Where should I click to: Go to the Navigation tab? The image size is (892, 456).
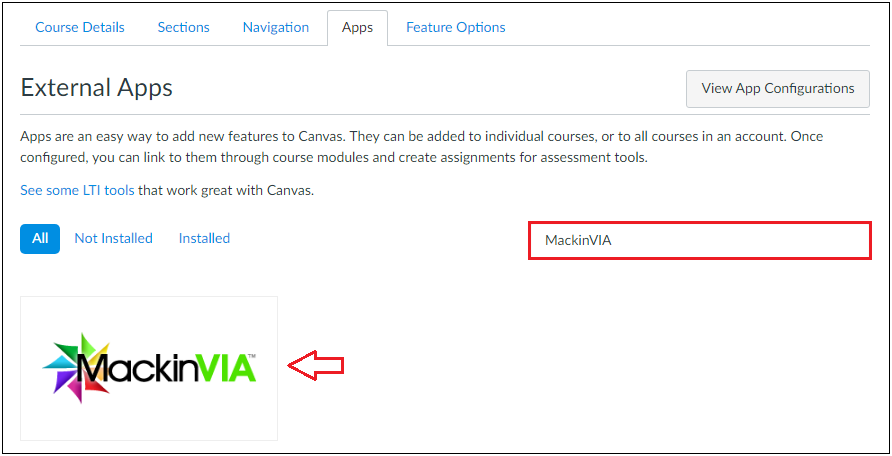click(x=276, y=27)
